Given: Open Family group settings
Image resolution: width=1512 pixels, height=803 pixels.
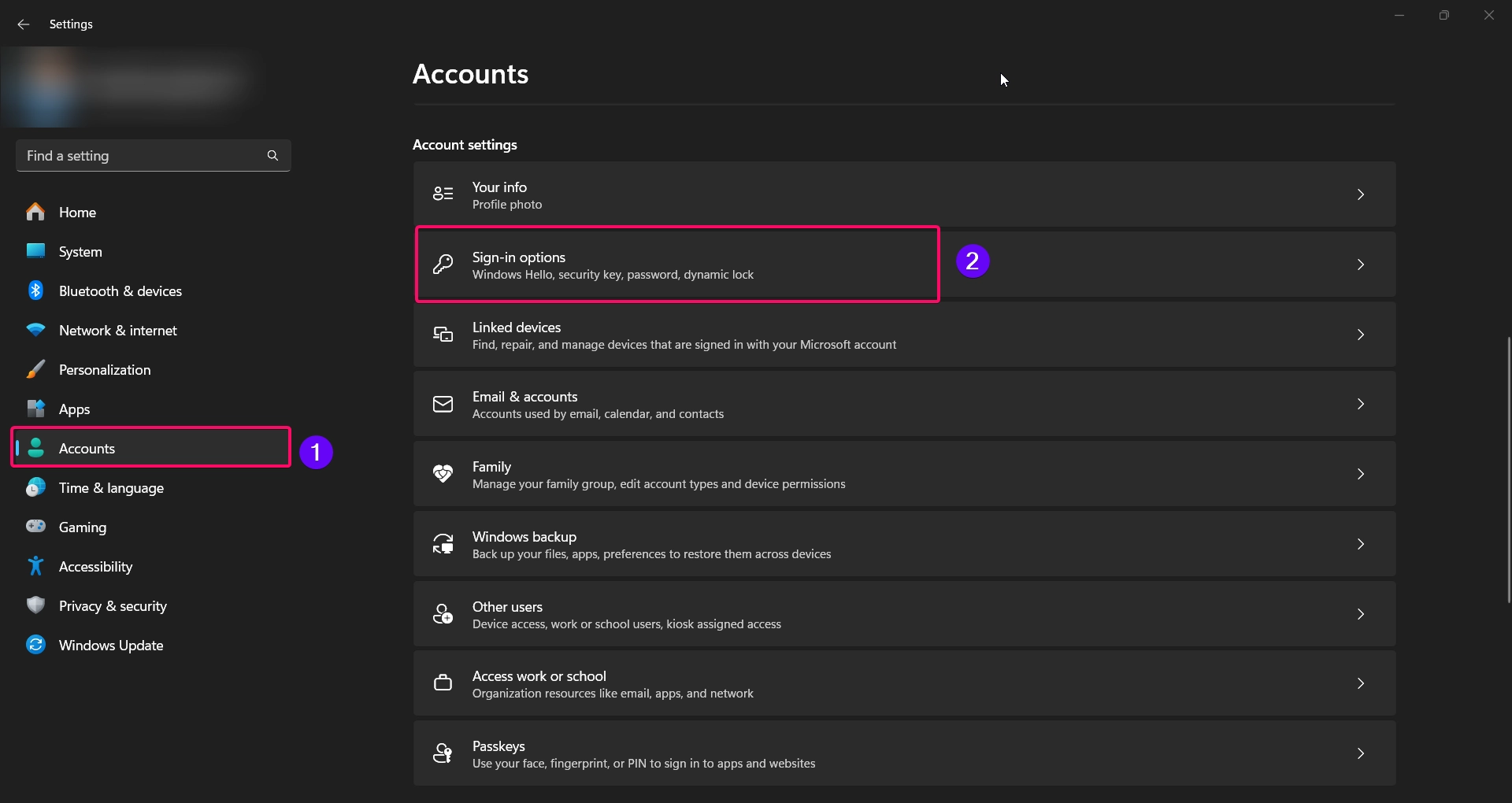Looking at the screenshot, I should coord(904,474).
